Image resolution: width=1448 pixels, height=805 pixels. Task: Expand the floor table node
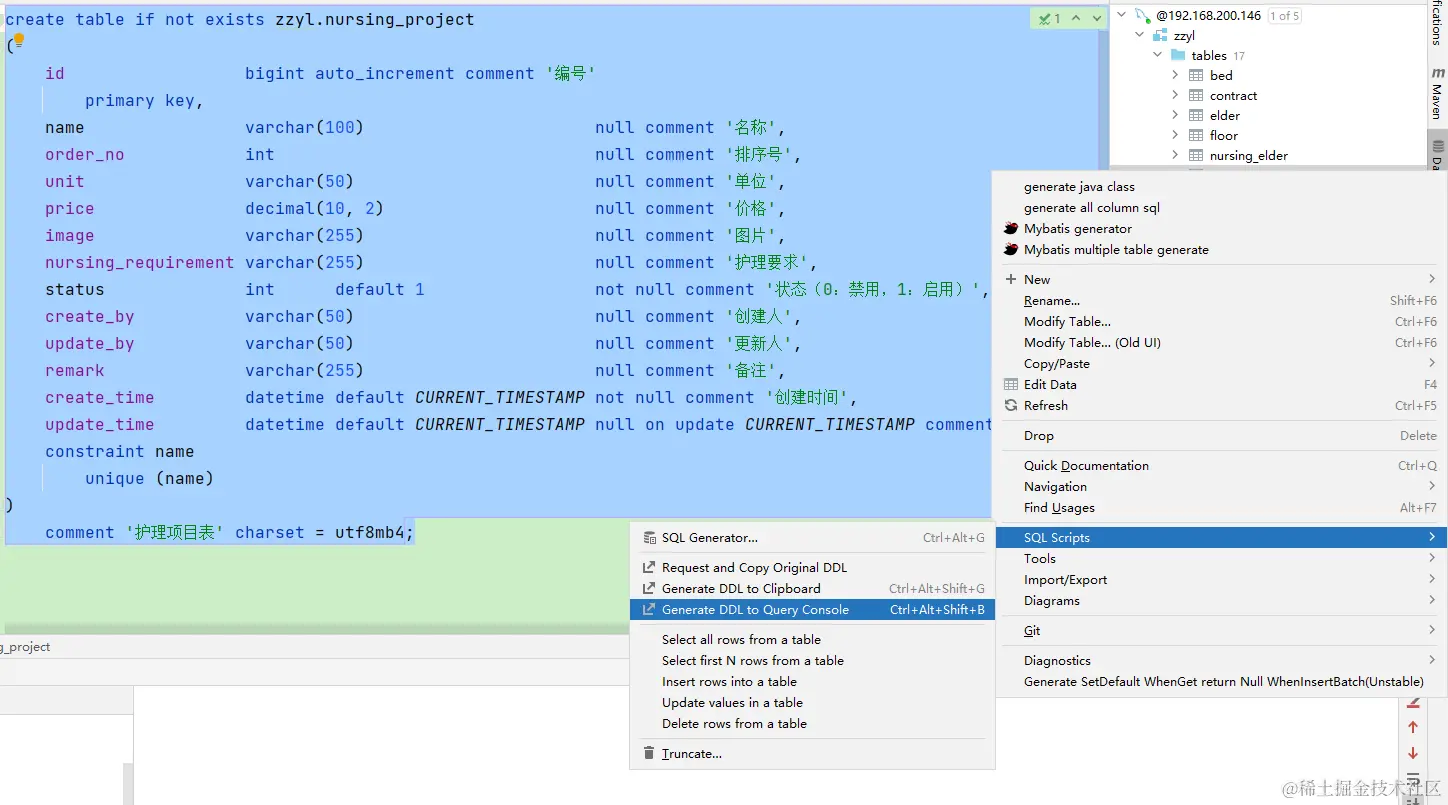click(1175, 136)
